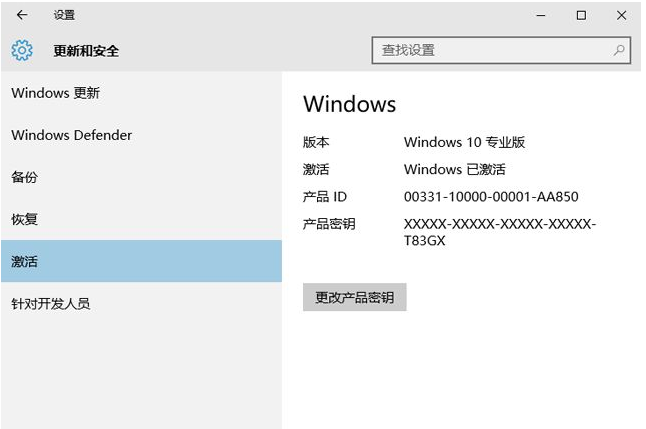This screenshot has width=646, height=429.
Task: Click the gear icon beside 更新和安全
Action: pos(22,50)
